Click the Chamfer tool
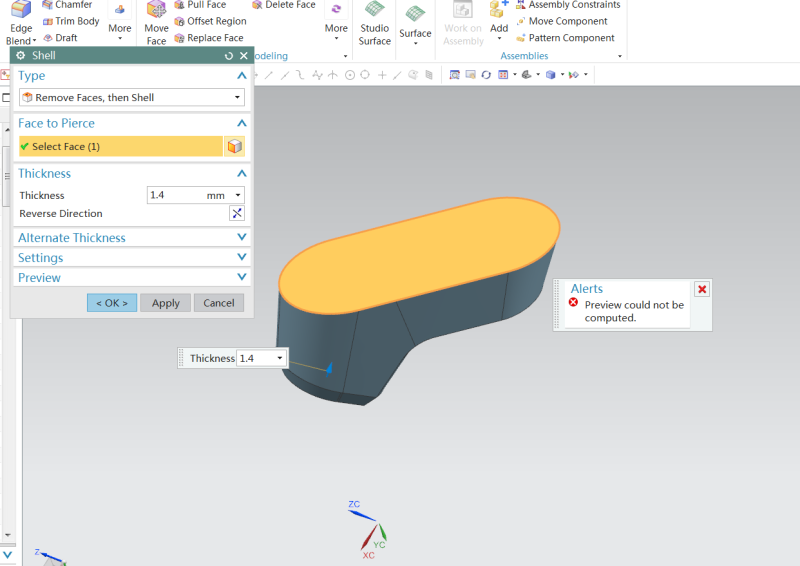The height and width of the screenshot is (566, 800). (67, 5)
